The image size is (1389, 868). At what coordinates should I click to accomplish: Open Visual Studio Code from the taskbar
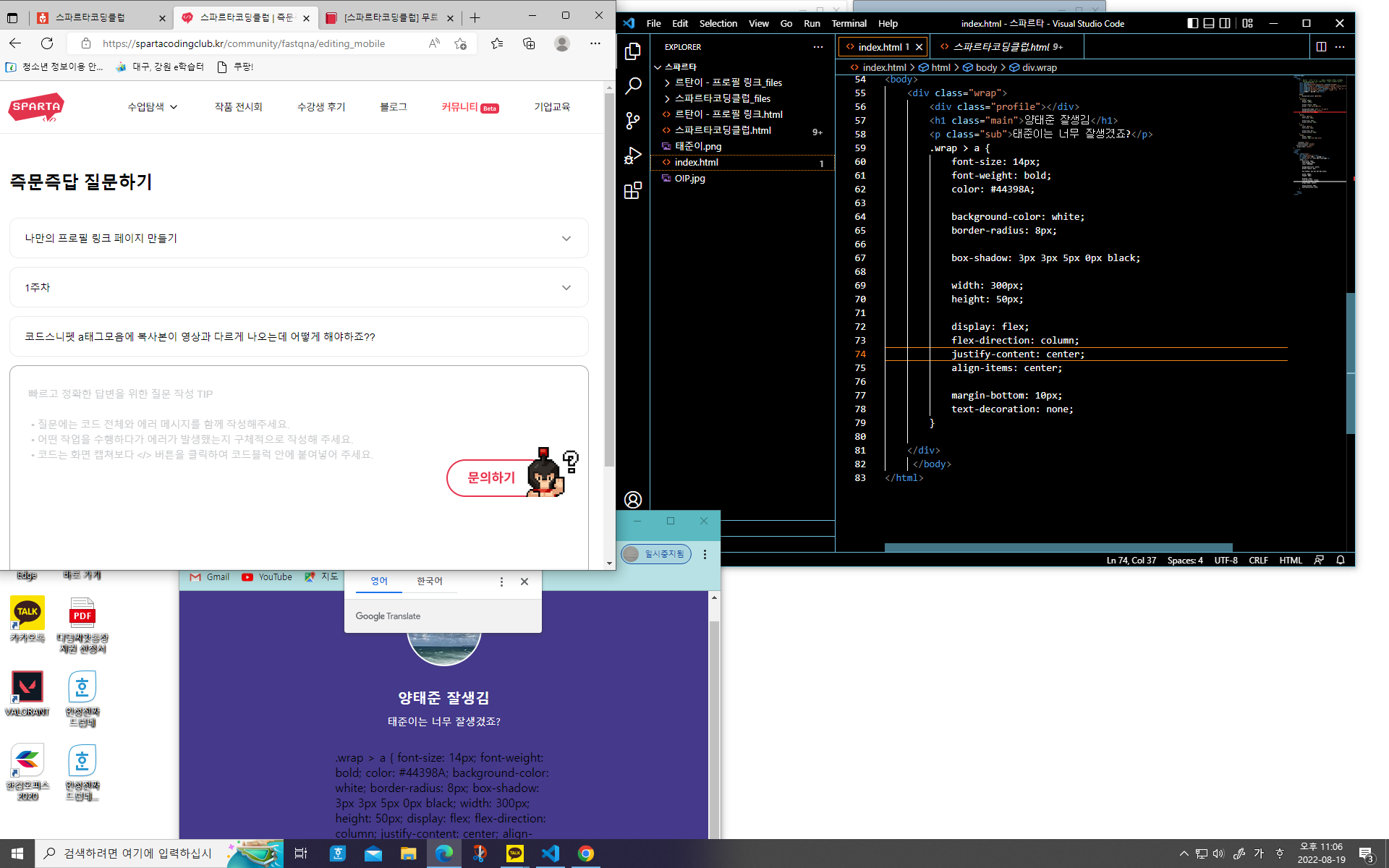click(551, 854)
